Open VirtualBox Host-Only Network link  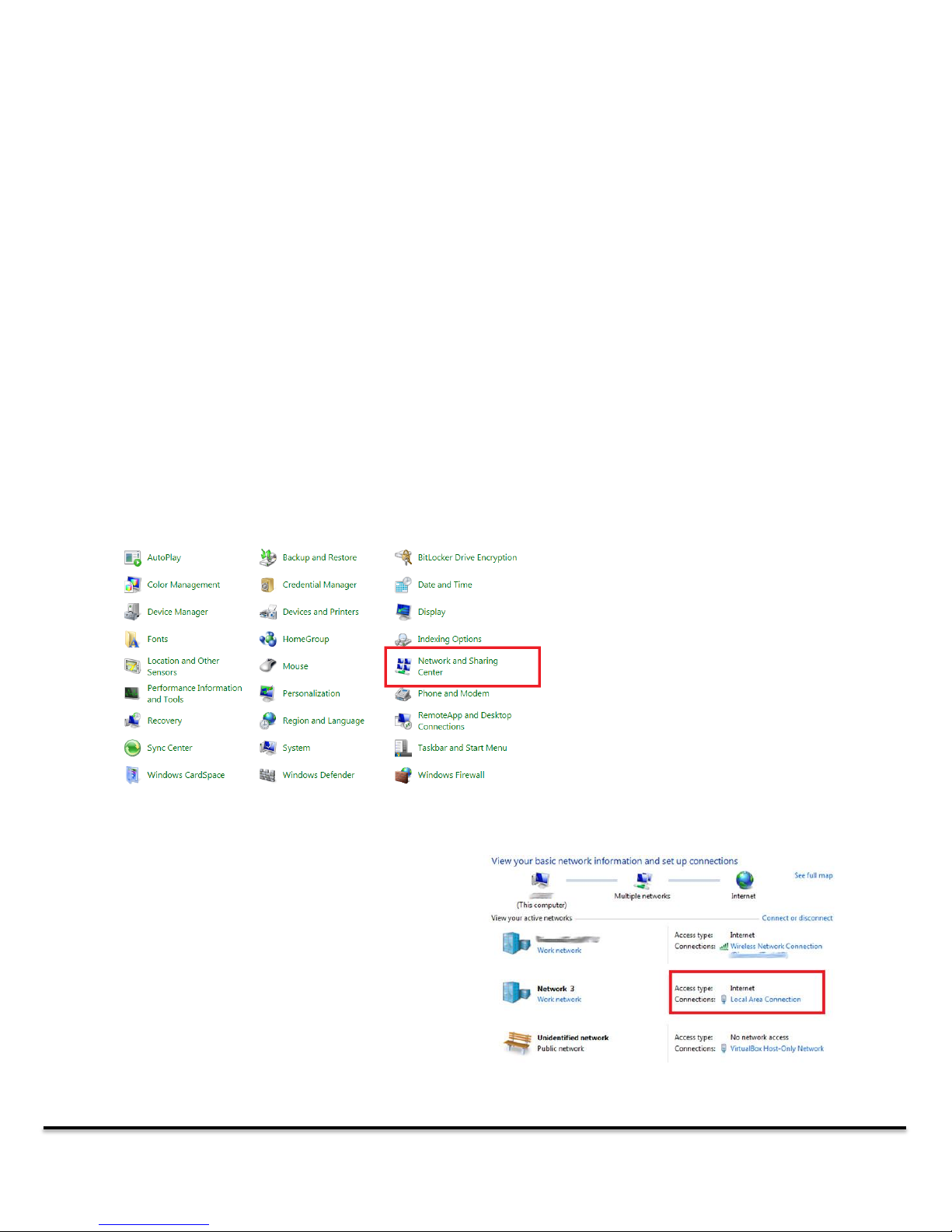coord(776,1049)
